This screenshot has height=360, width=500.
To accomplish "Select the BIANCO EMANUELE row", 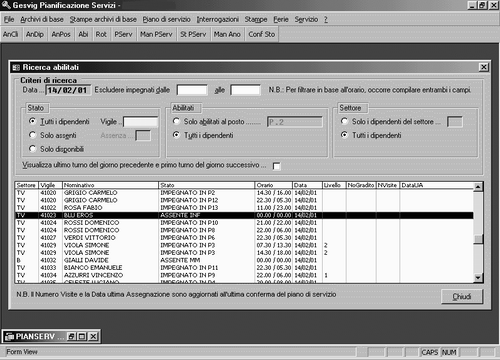I will click(244, 268).
